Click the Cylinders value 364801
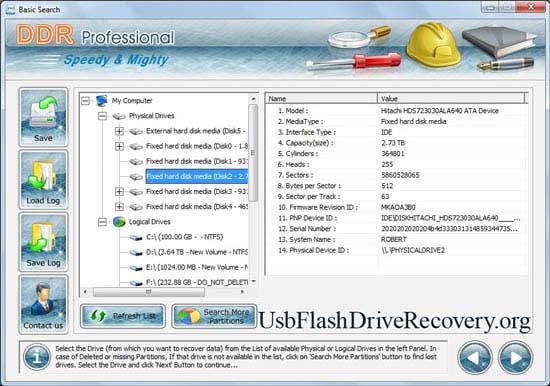Viewport: 550px width, 386px height. click(393, 154)
